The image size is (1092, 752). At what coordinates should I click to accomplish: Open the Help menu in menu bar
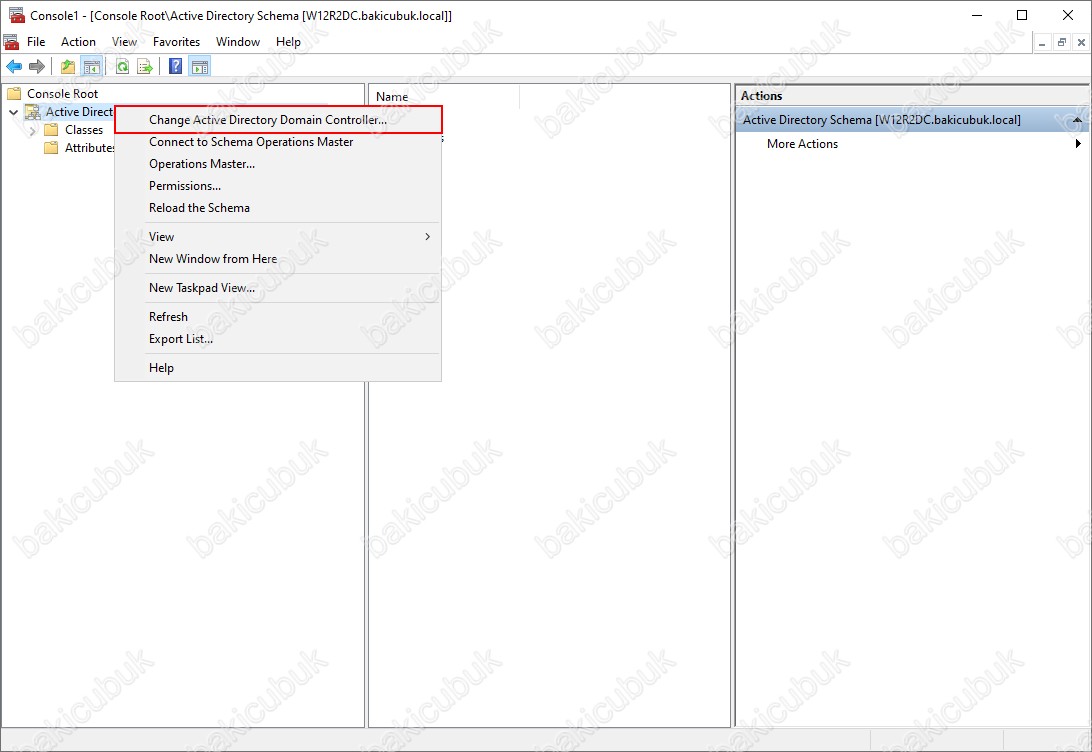click(x=288, y=42)
